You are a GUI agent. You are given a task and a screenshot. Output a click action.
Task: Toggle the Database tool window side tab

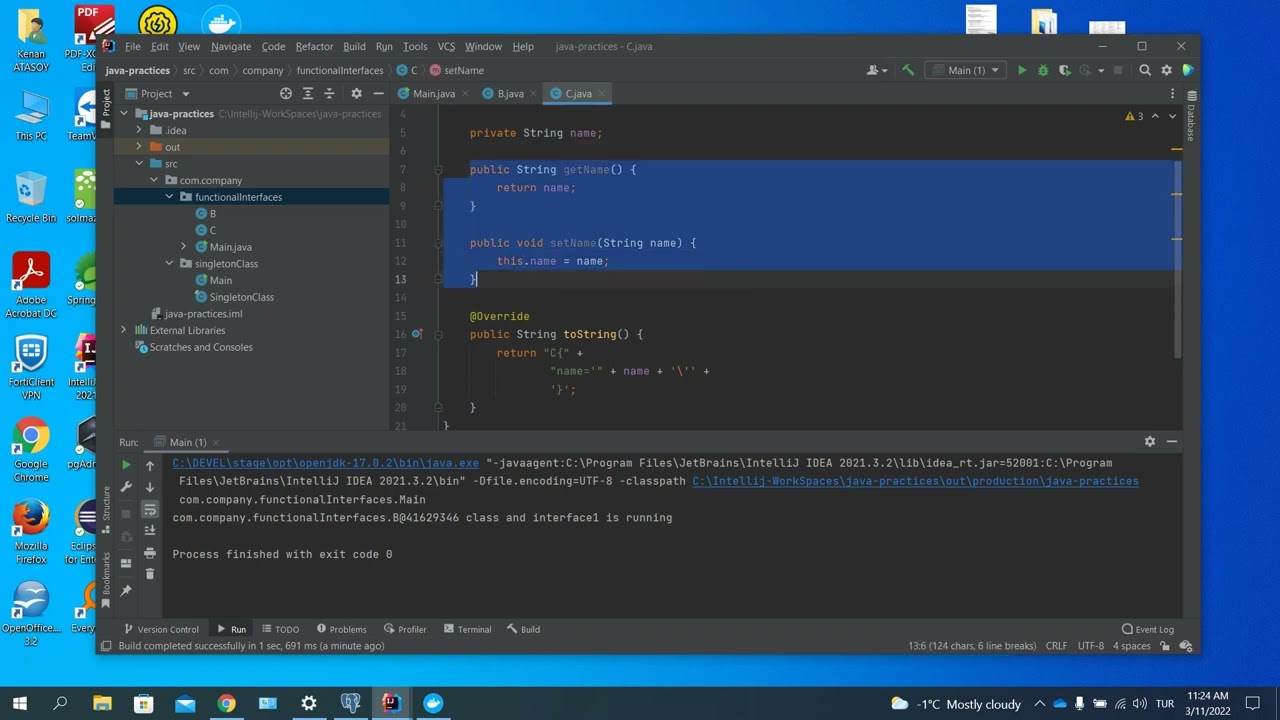[x=1190, y=117]
